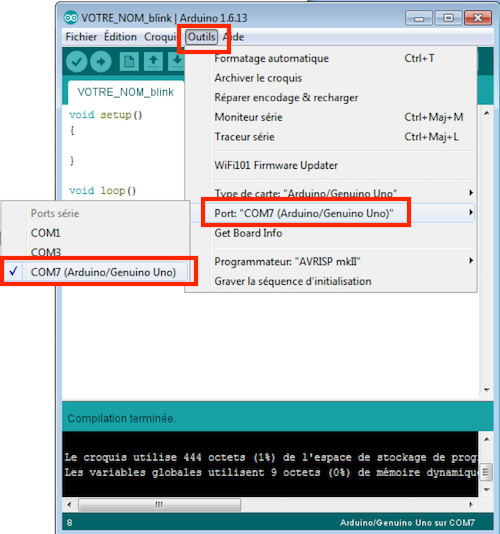Click editor scrollbar down arrow
Screen dimensions: 500x534
tap(486, 390)
